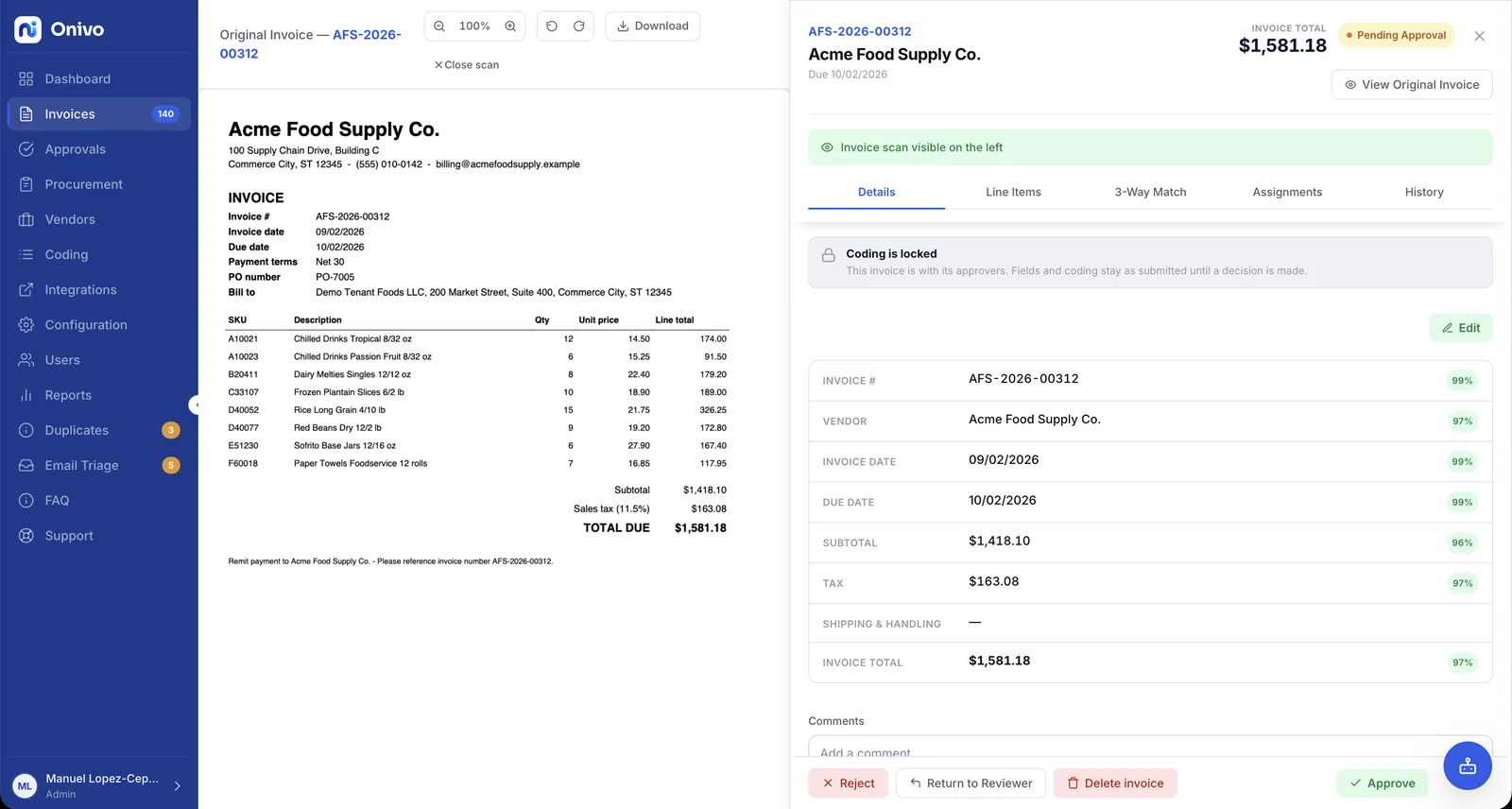Open Dashboard from the sidebar

click(99, 79)
